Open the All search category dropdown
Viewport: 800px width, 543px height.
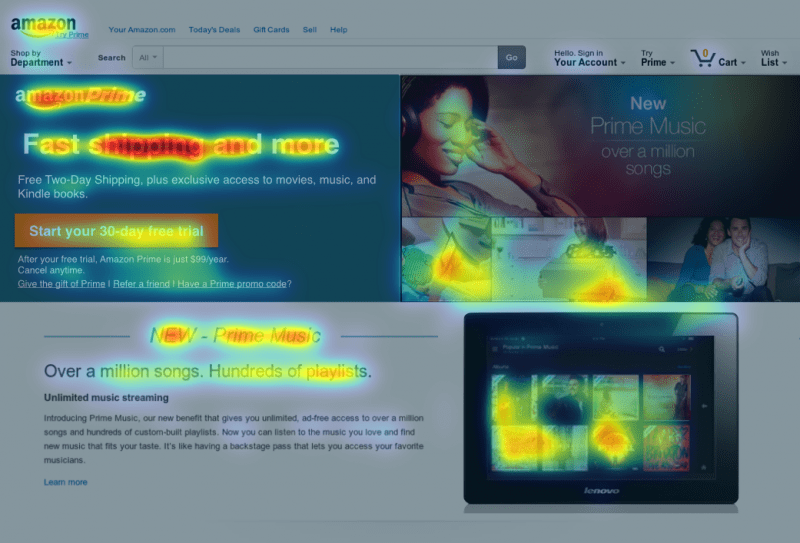tap(148, 57)
